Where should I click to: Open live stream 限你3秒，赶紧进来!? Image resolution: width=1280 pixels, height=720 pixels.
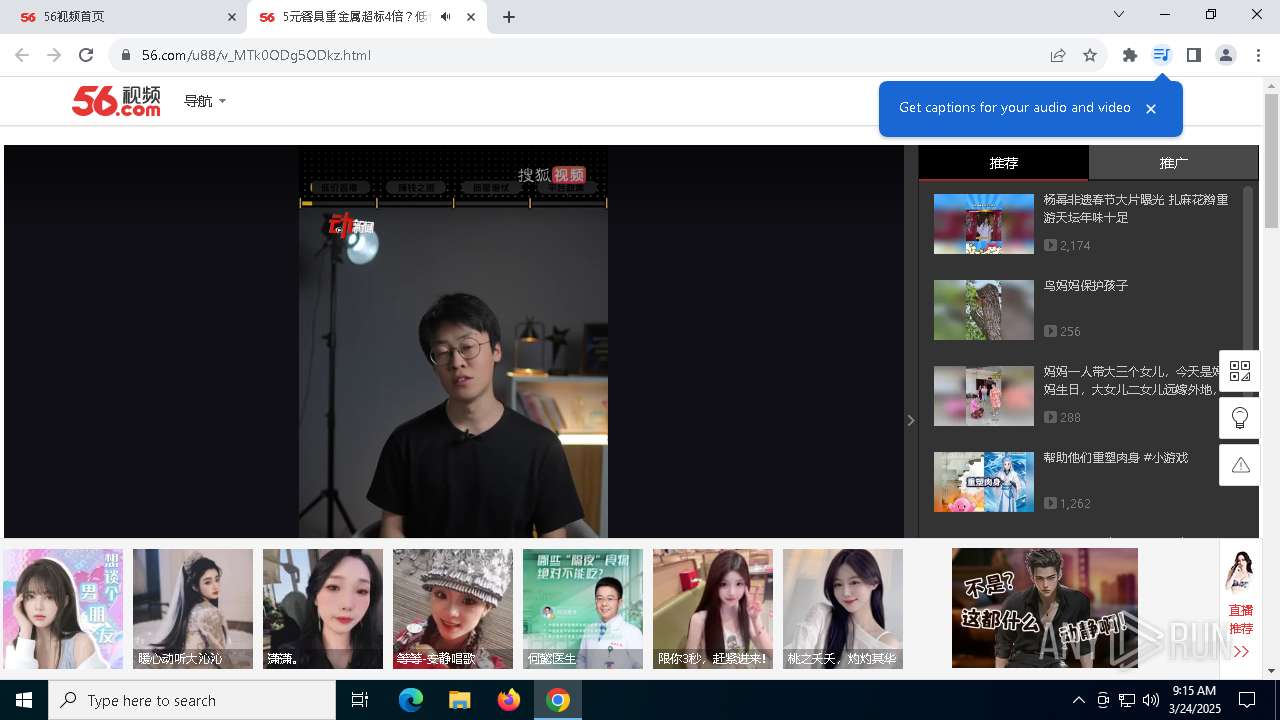[x=713, y=609]
